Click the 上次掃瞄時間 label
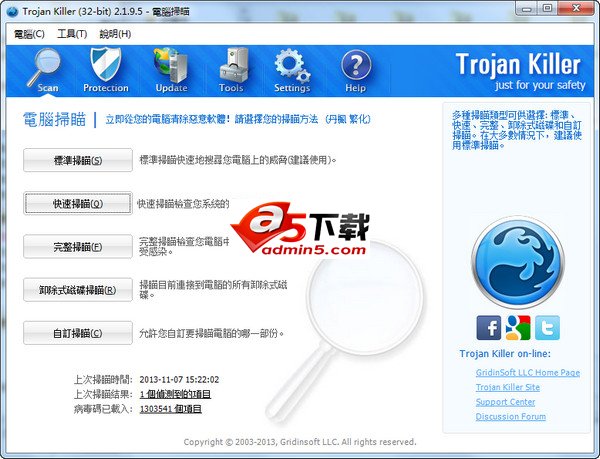This screenshot has height=459, width=600. pyautogui.click(x=103, y=380)
